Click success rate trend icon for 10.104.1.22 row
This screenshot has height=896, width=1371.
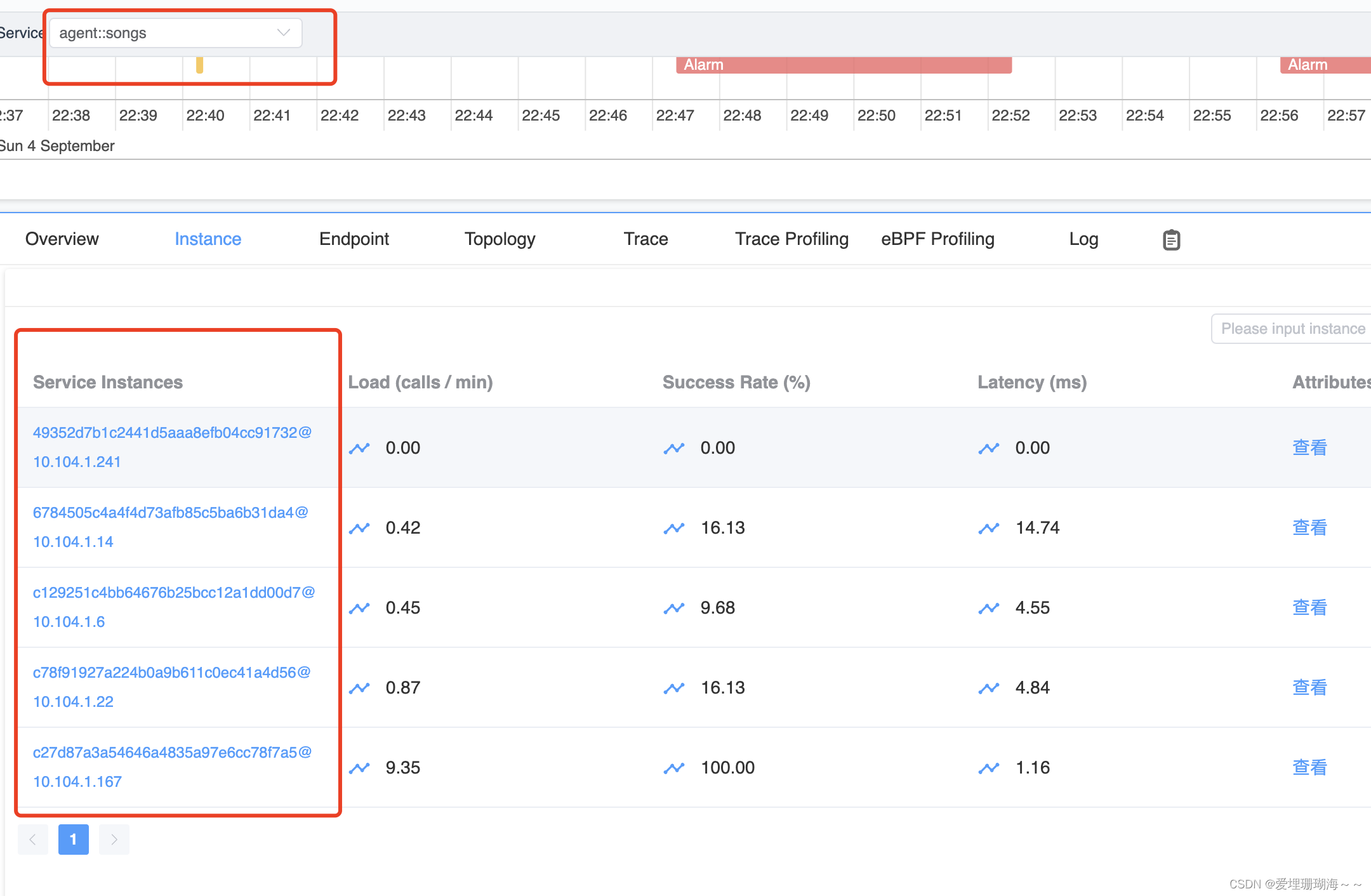point(674,688)
